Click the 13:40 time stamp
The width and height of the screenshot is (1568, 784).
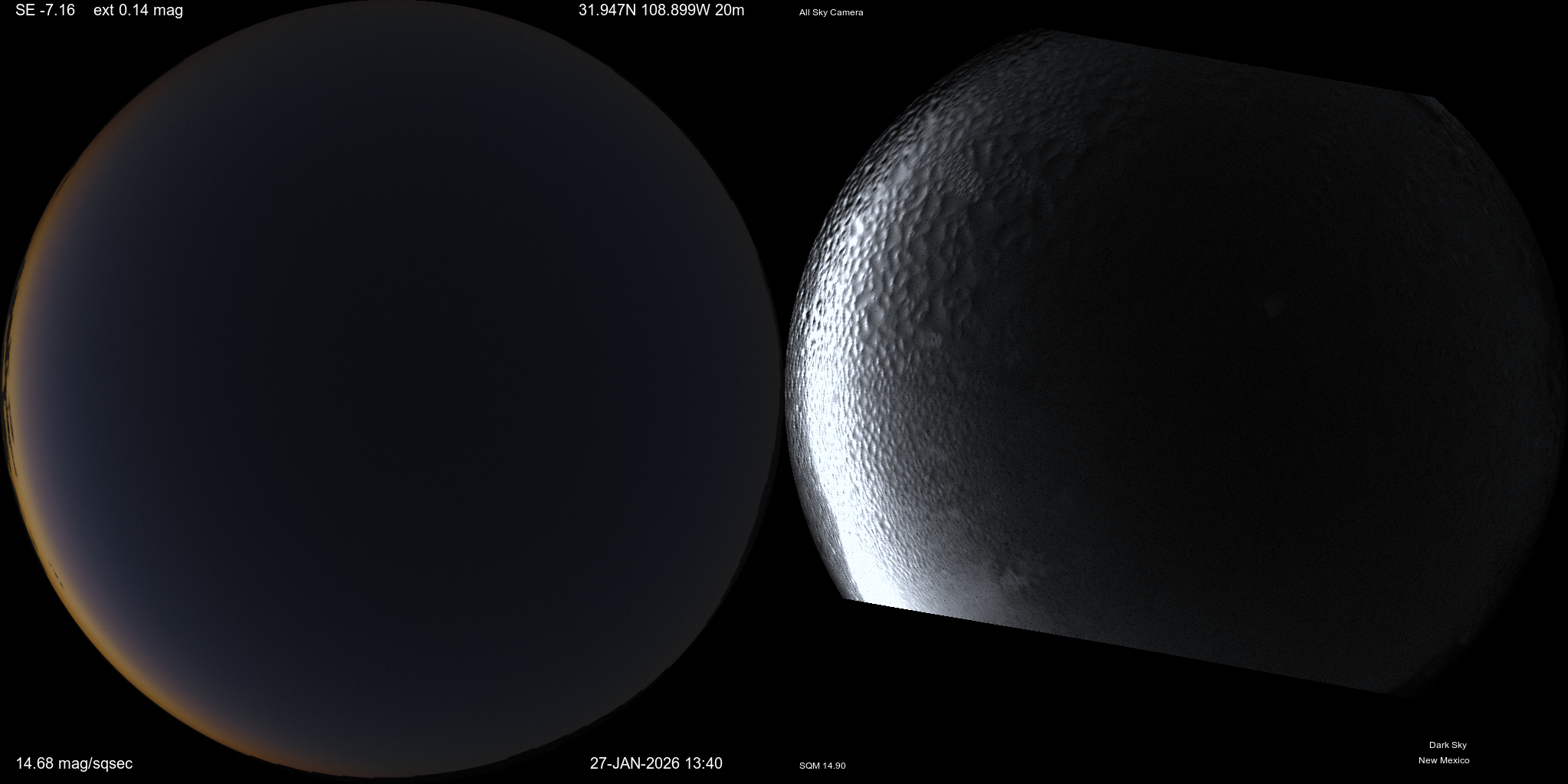coord(704,763)
